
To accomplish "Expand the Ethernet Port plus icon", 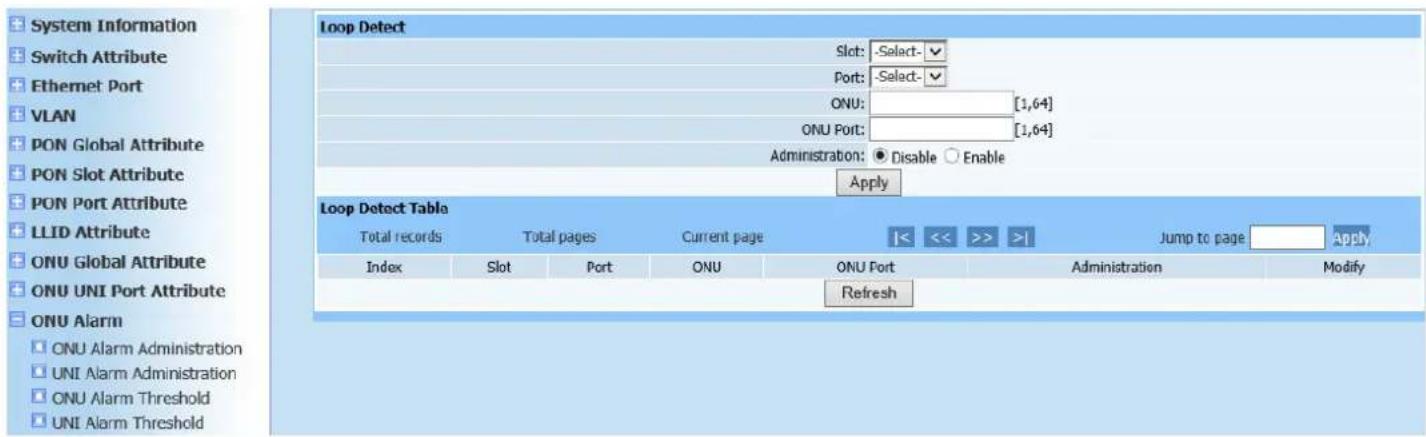I will pos(14,86).
